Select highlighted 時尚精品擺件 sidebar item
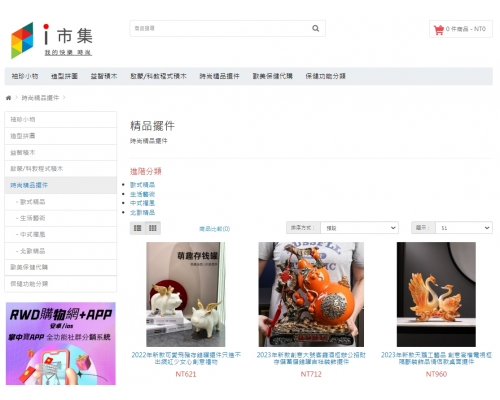This screenshot has height=400, width=500. (61, 185)
